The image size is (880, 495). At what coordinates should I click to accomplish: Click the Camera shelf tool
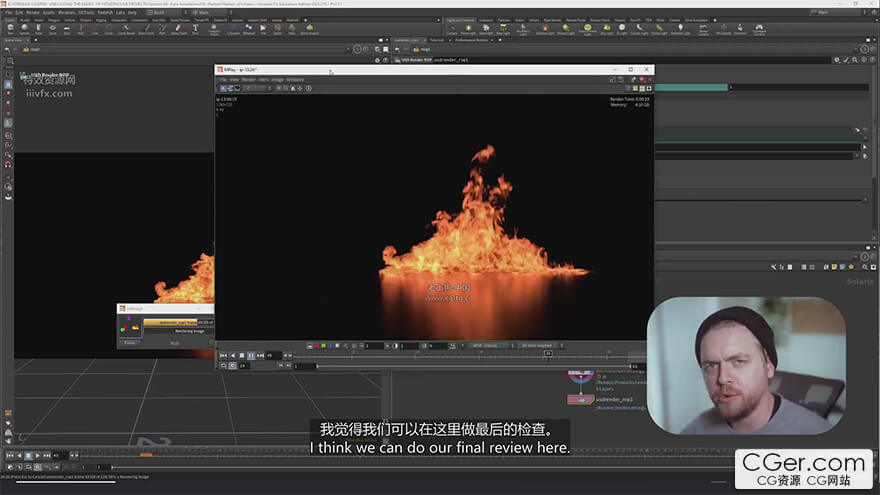(x=451, y=29)
